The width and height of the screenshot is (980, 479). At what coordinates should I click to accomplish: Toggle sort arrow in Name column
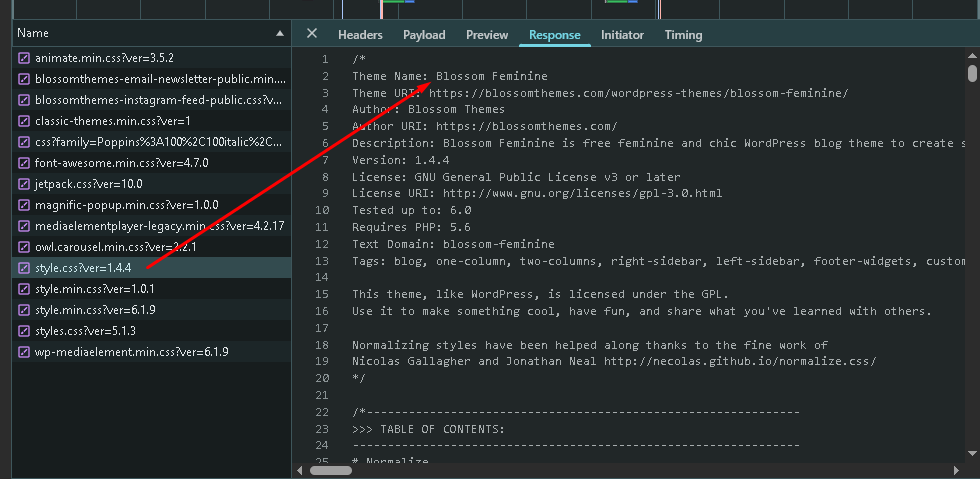(x=280, y=34)
